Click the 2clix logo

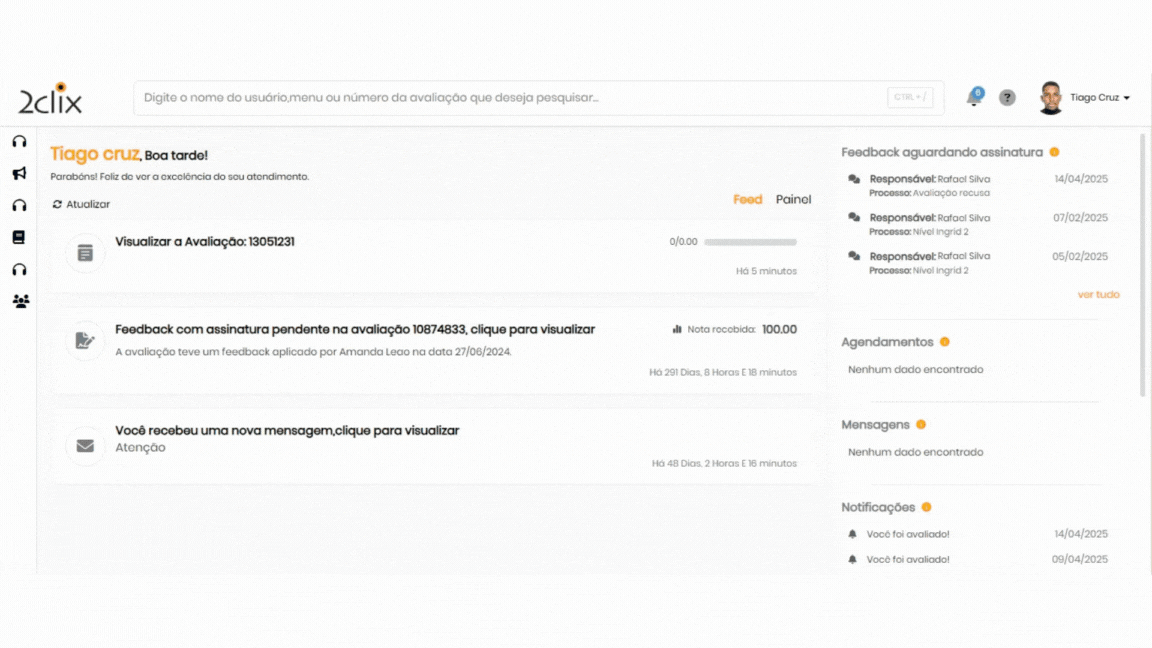50,99
